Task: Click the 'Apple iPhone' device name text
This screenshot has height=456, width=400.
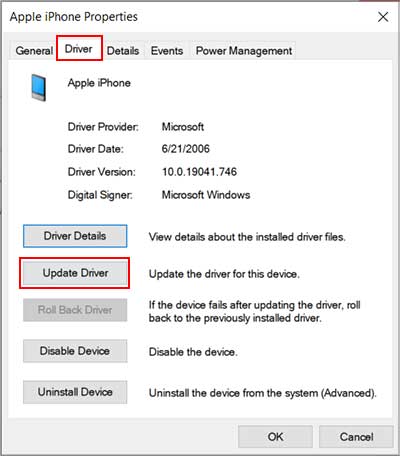Action: click(99, 83)
